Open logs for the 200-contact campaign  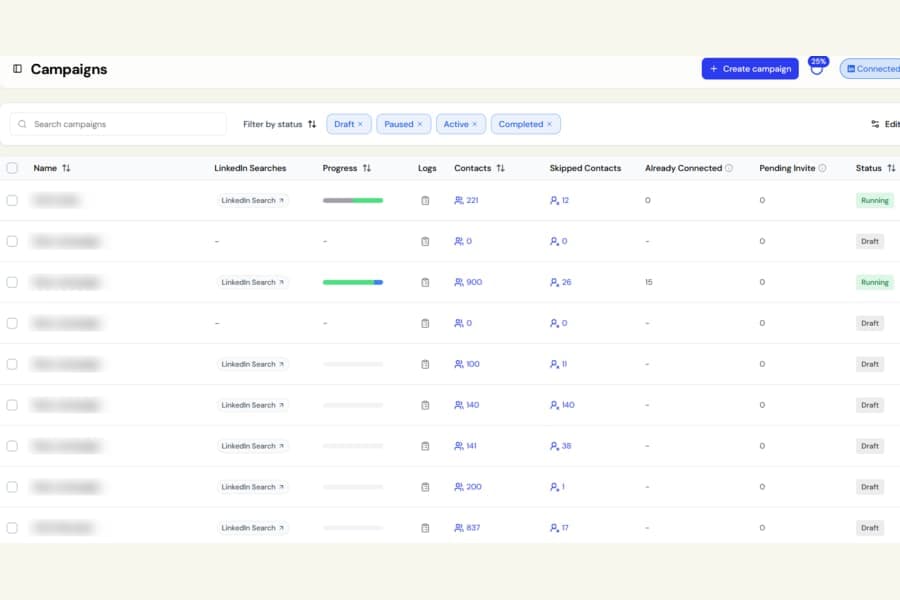pyautogui.click(x=425, y=487)
